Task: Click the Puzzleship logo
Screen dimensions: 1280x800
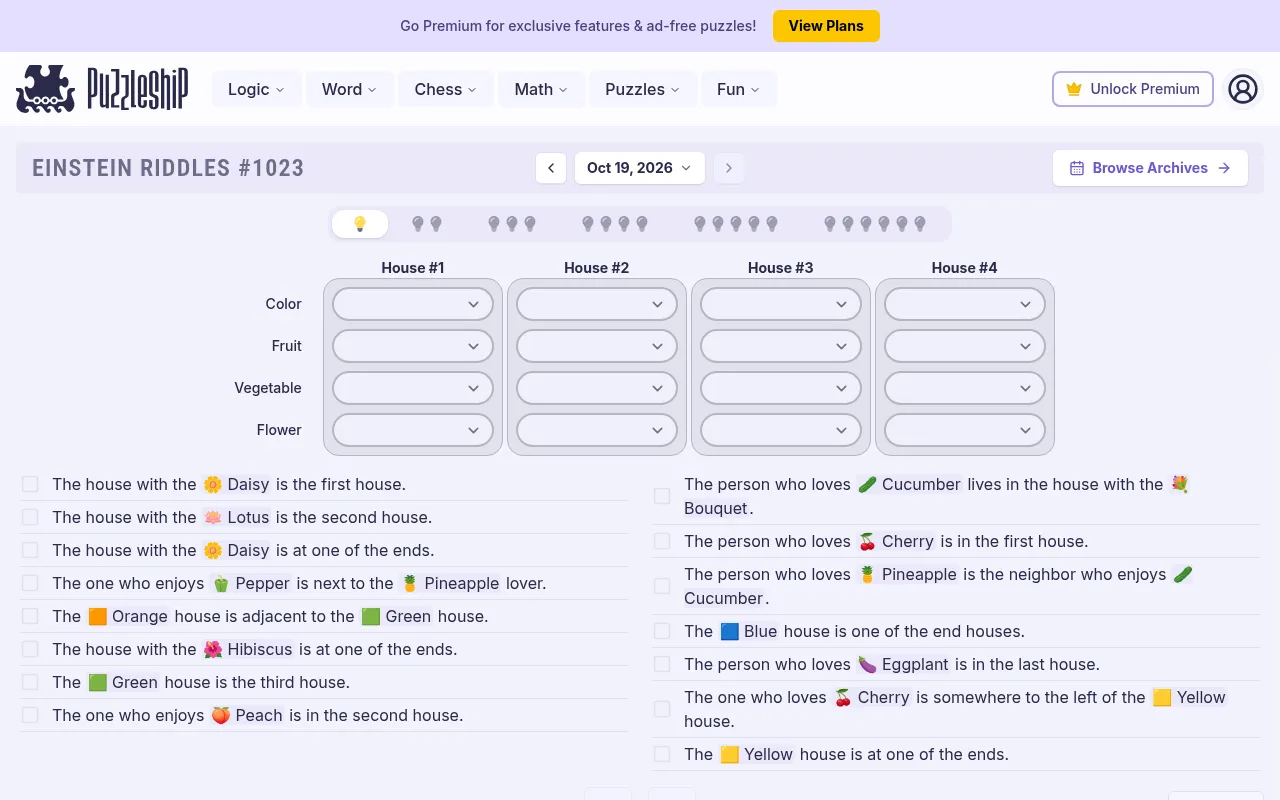Action: coord(102,89)
